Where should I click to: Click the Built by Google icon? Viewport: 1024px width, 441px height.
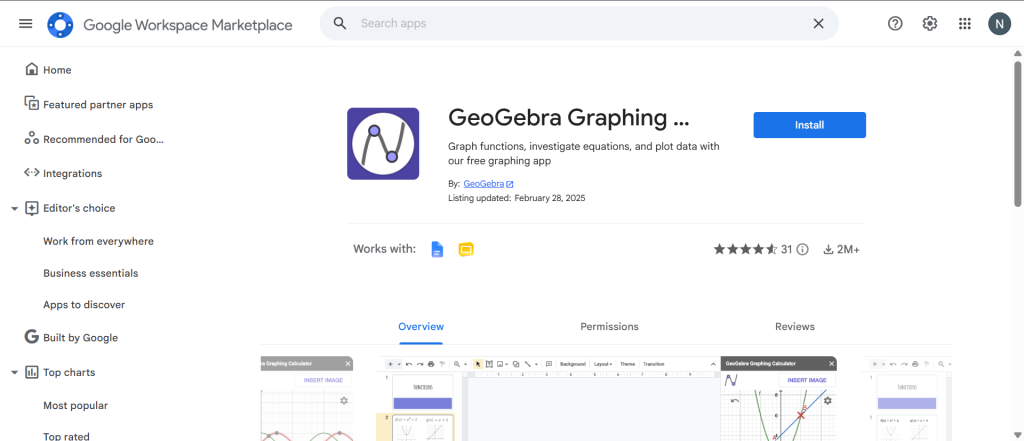(31, 337)
